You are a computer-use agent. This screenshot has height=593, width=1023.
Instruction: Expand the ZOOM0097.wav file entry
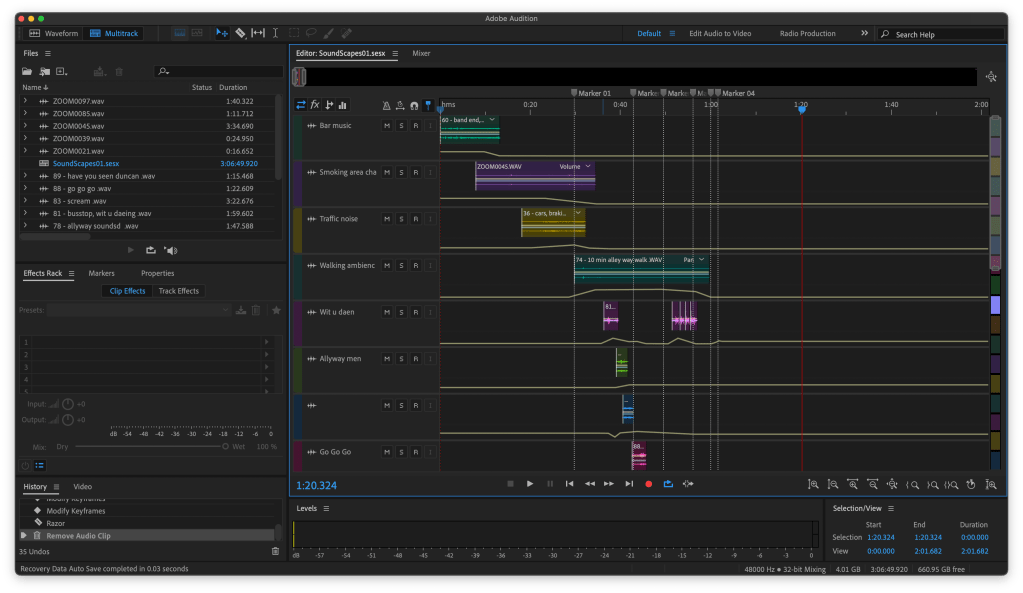click(x=25, y=101)
